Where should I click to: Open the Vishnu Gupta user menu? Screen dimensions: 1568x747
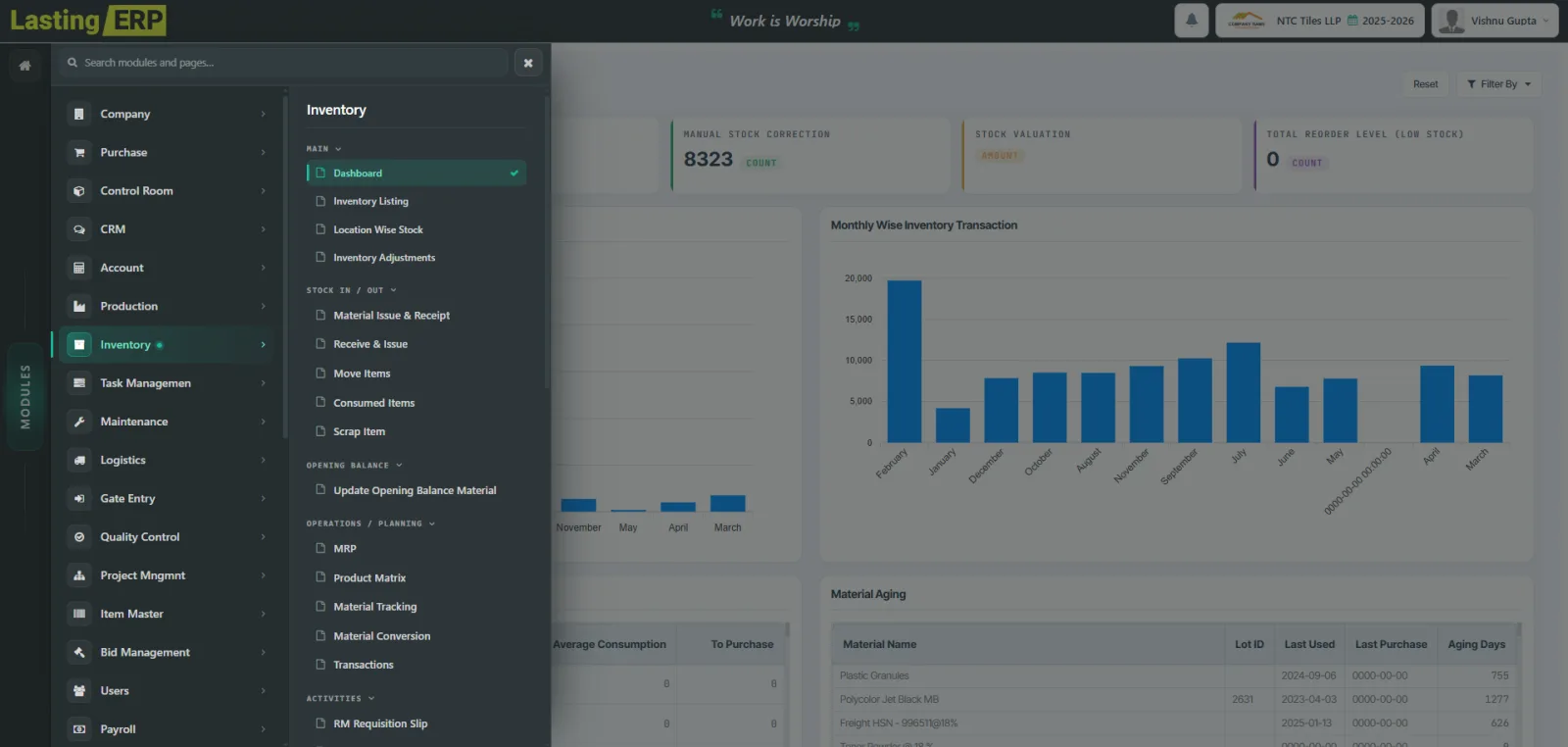(1494, 20)
